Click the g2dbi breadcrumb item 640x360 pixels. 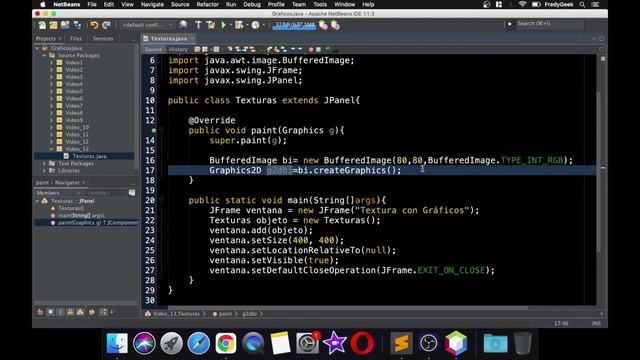(249, 314)
